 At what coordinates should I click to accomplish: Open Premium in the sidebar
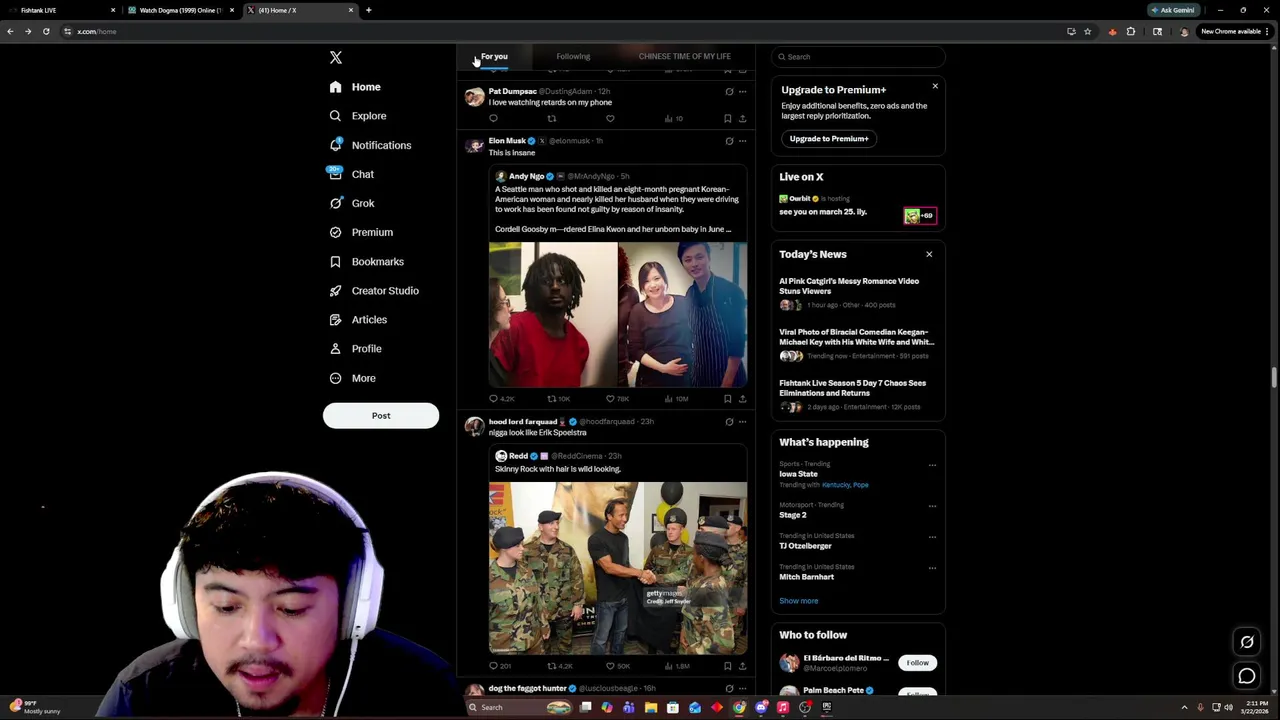(x=360, y=232)
